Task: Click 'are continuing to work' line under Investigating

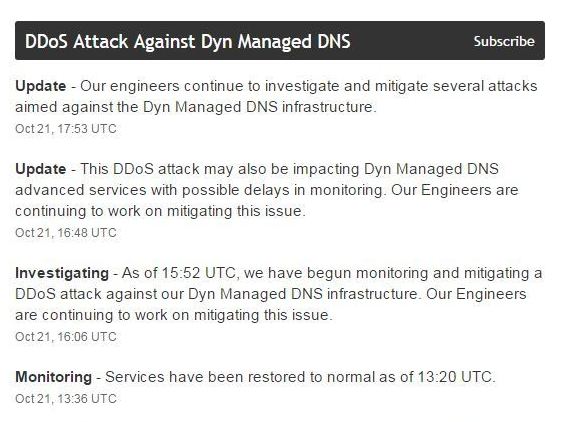Action: tap(174, 315)
